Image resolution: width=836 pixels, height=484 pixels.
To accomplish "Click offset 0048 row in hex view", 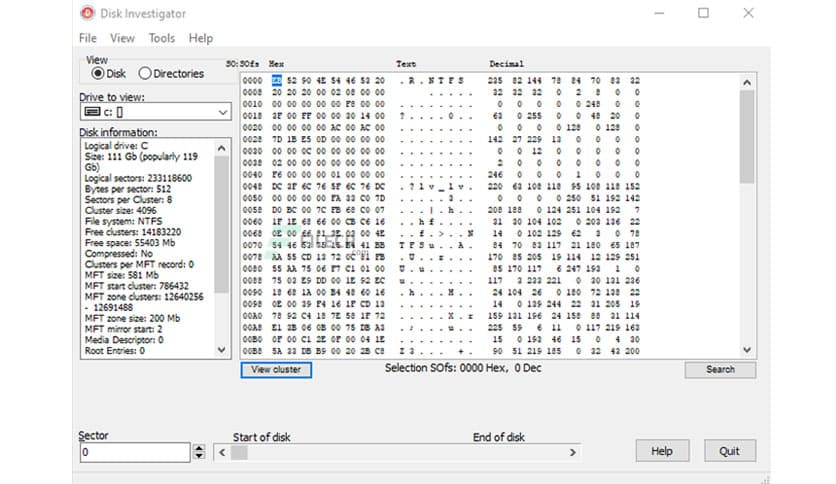I will point(441,187).
